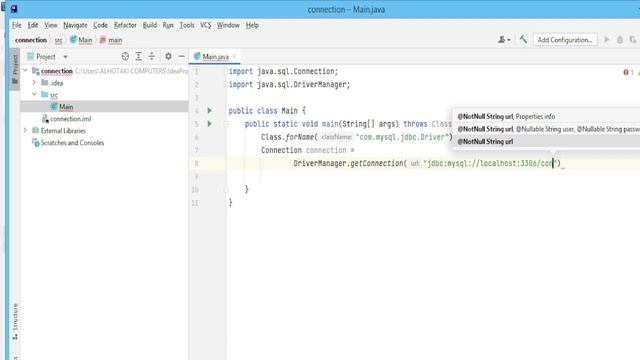
Task: Open the VCS menu
Action: pyautogui.click(x=205, y=25)
